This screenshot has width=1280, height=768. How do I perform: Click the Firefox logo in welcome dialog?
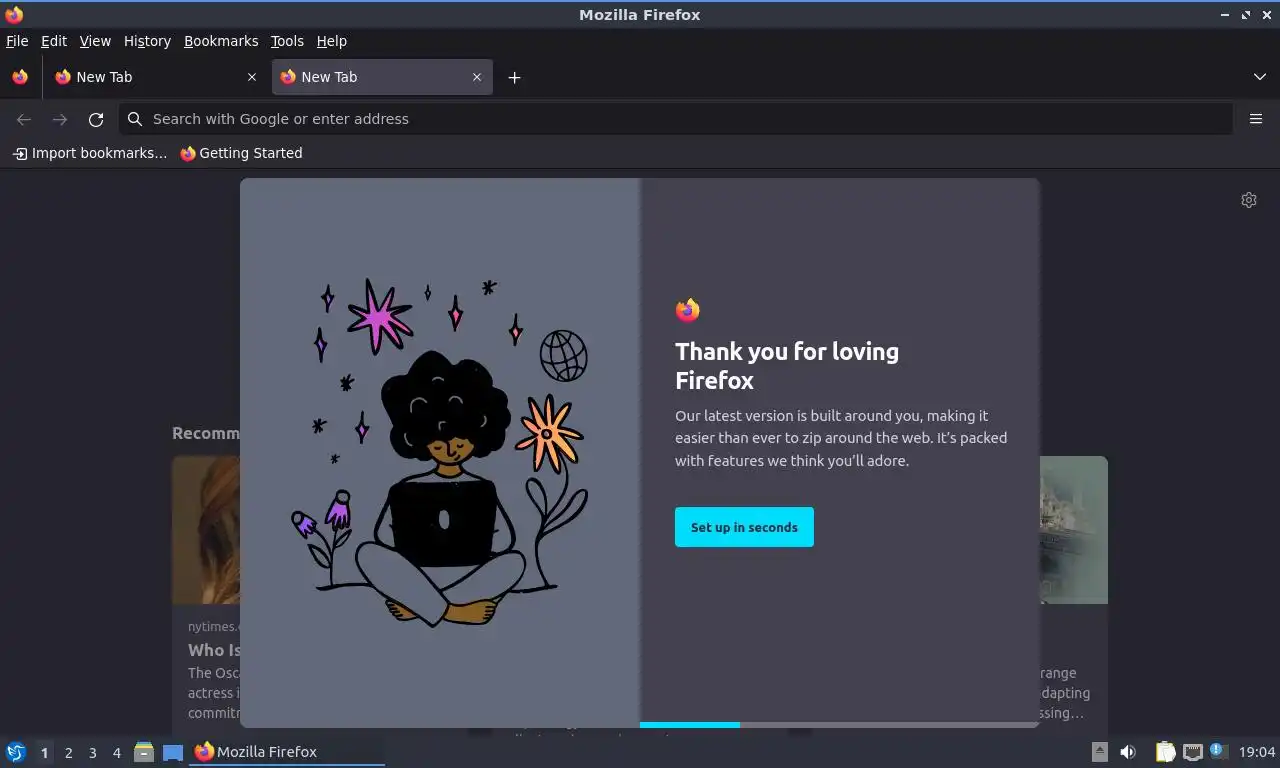[687, 310]
